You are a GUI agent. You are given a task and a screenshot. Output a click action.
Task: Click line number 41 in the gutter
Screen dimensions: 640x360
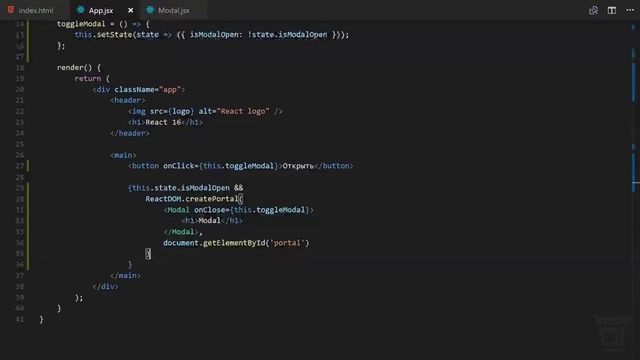click(20, 319)
